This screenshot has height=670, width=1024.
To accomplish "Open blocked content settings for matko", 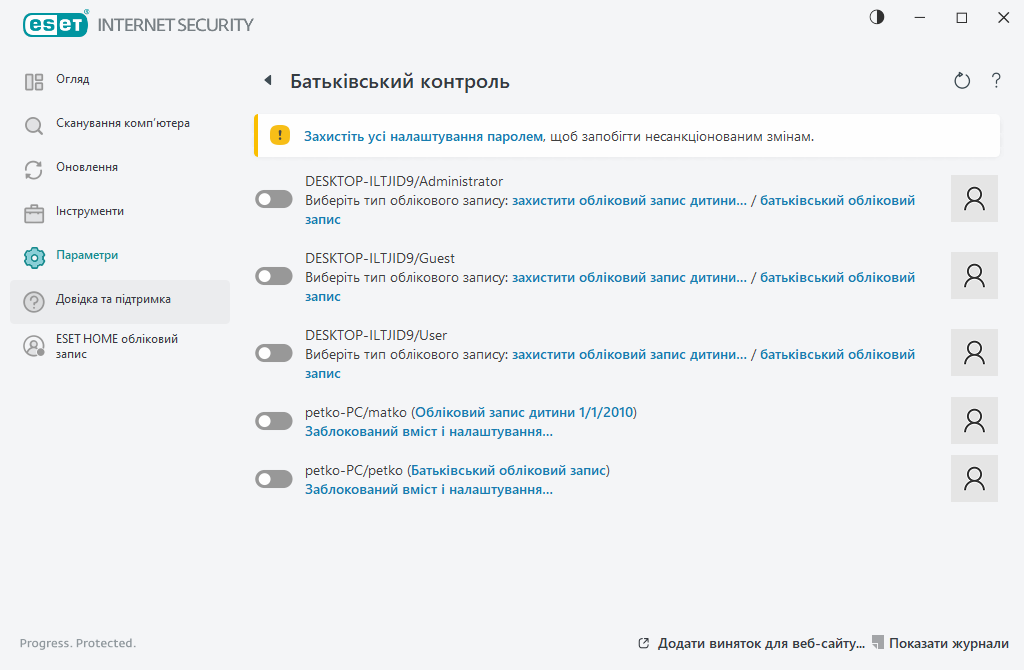I will (x=429, y=432).
